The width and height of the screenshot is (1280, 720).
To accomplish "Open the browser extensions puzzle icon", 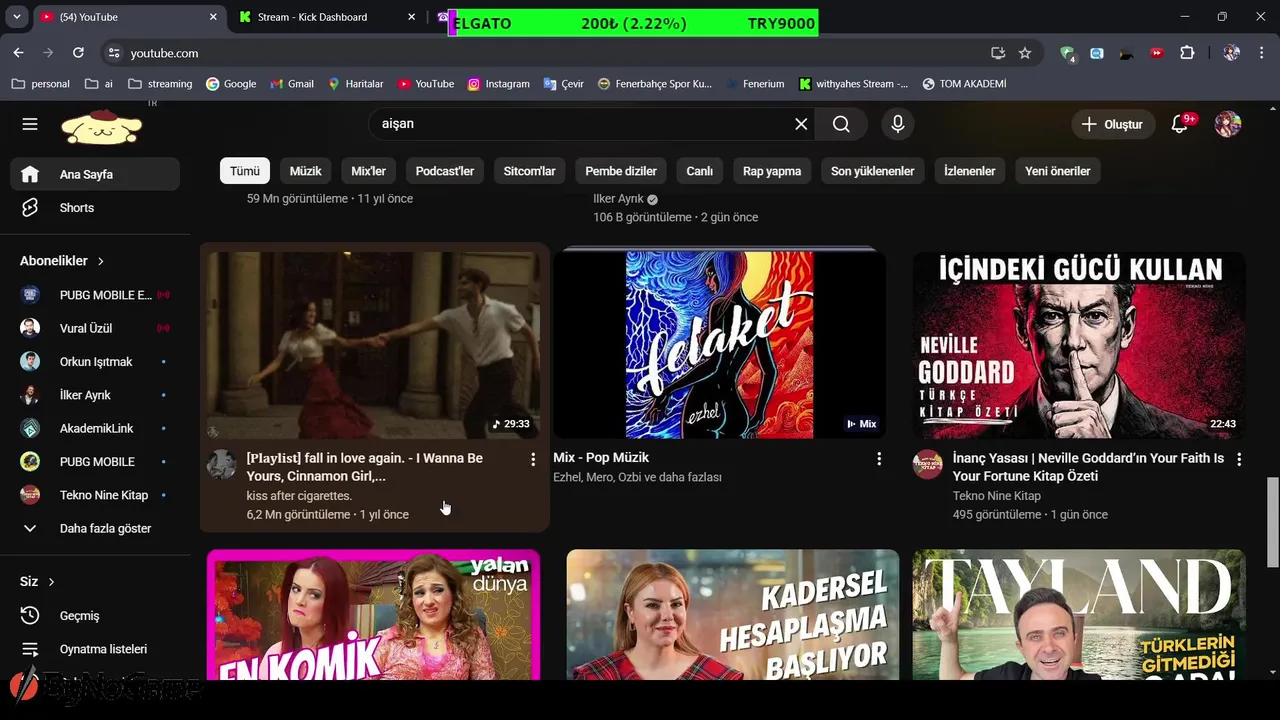I will click(1187, 53).
